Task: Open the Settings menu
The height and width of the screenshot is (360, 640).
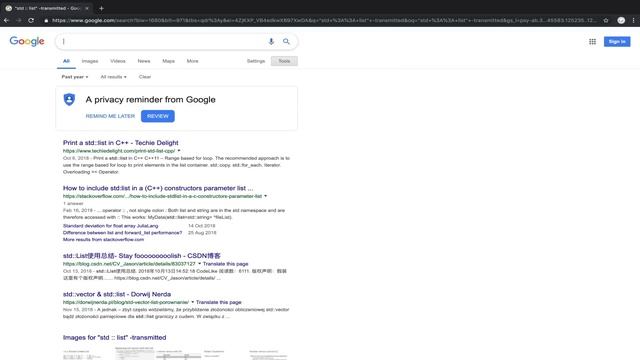Action: pyautogui.click(x=256, y=61)
